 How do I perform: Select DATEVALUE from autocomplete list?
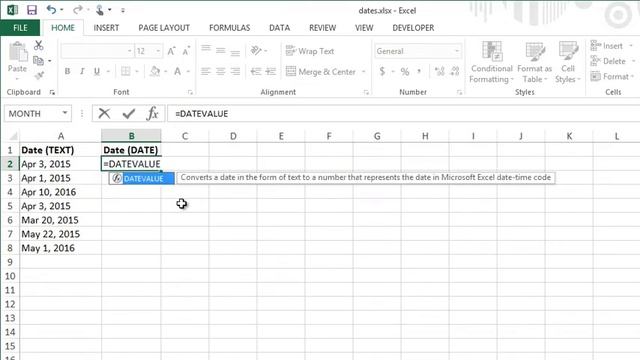(142, 178)
